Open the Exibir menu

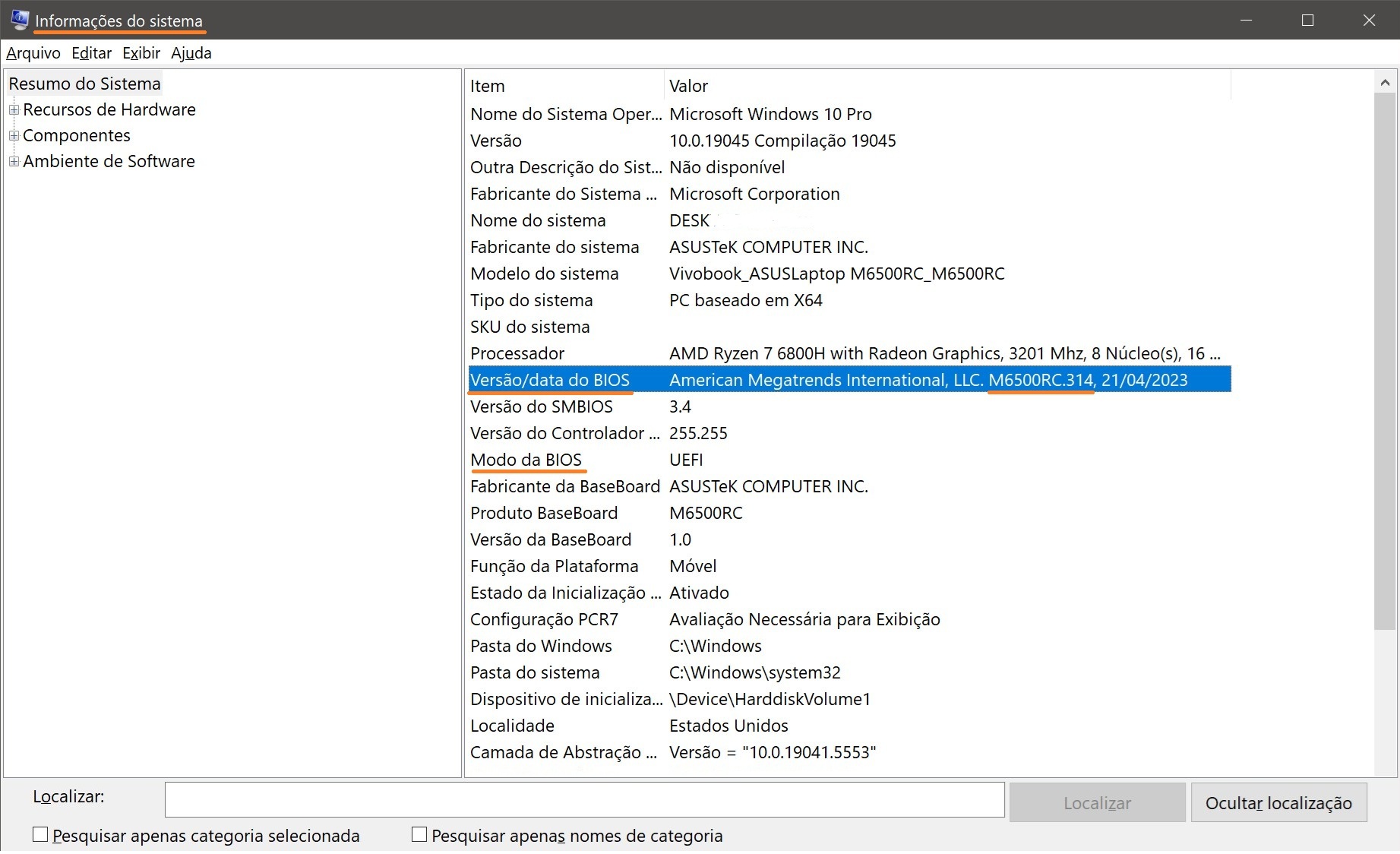pyautogui.click(x=141, y=53)
